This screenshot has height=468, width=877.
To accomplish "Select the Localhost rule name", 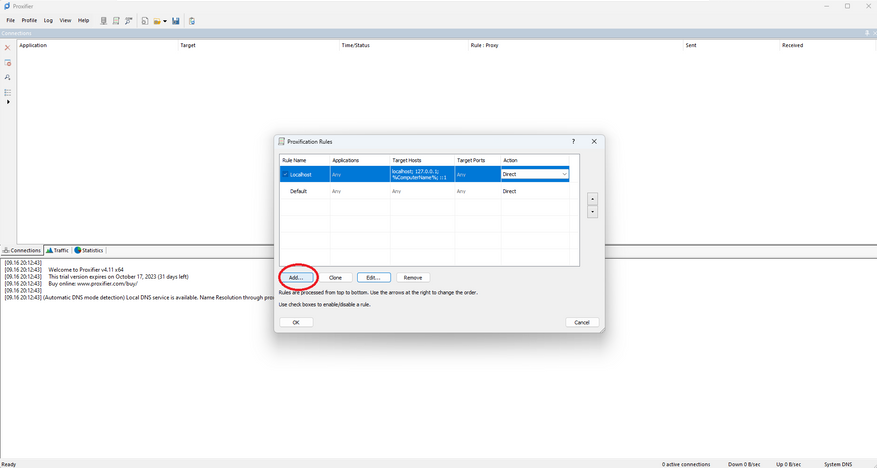I will 300,174.
